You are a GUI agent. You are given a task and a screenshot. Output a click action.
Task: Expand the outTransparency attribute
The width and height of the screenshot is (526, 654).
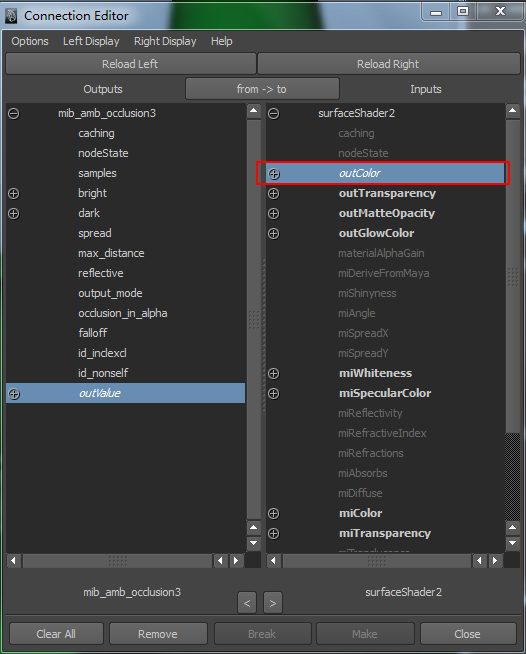274,194
